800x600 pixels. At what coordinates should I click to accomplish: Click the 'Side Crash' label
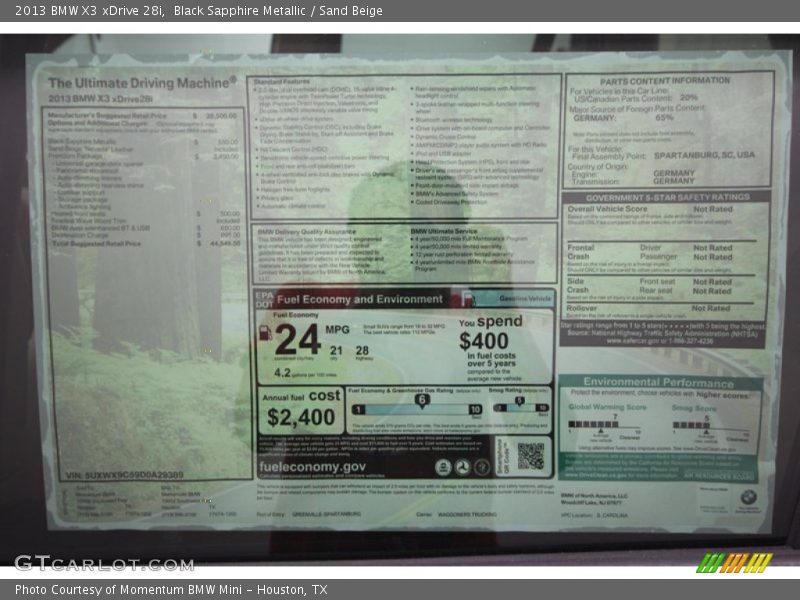[x=578, y=286]
